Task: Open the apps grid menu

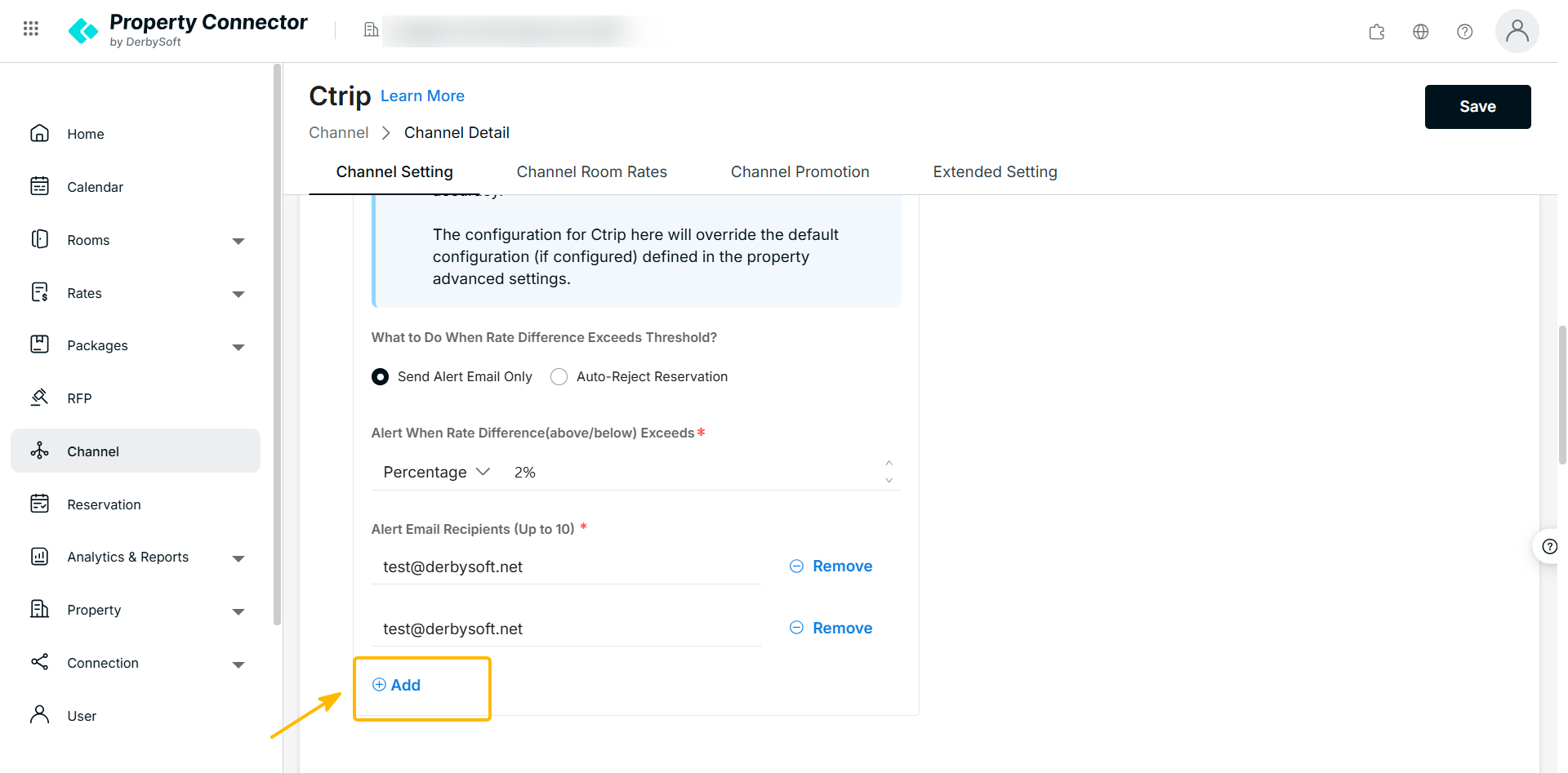Action: [x=31, y=29]
